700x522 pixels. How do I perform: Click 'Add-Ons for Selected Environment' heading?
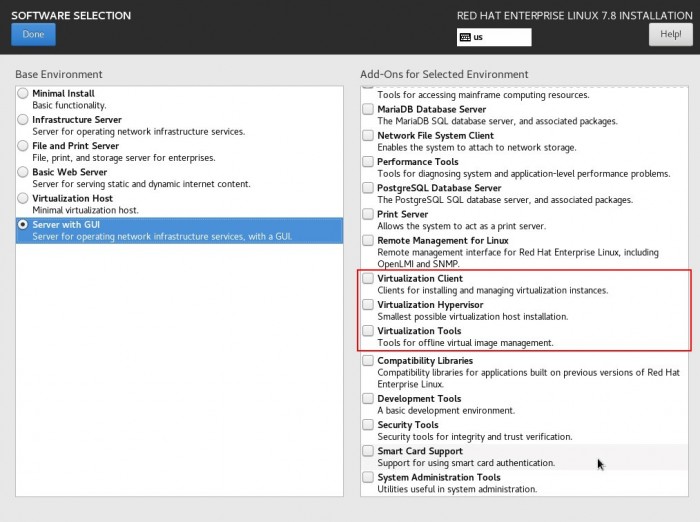444,74
